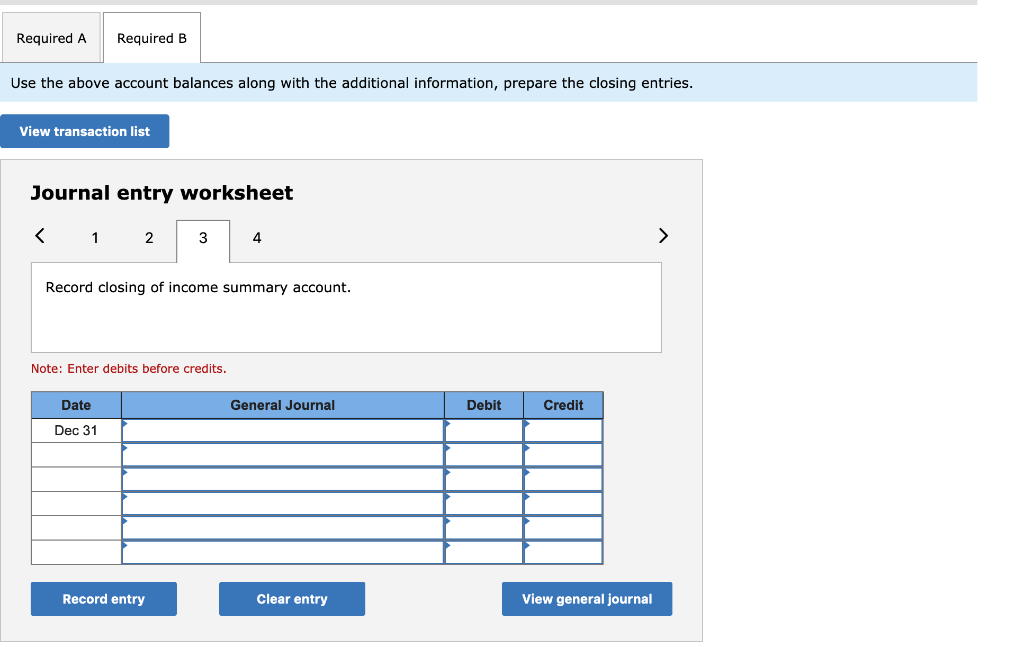This screenshot has width=1024, height=647.
Task: Select the first Credit input field
Action: coord(563,430)
